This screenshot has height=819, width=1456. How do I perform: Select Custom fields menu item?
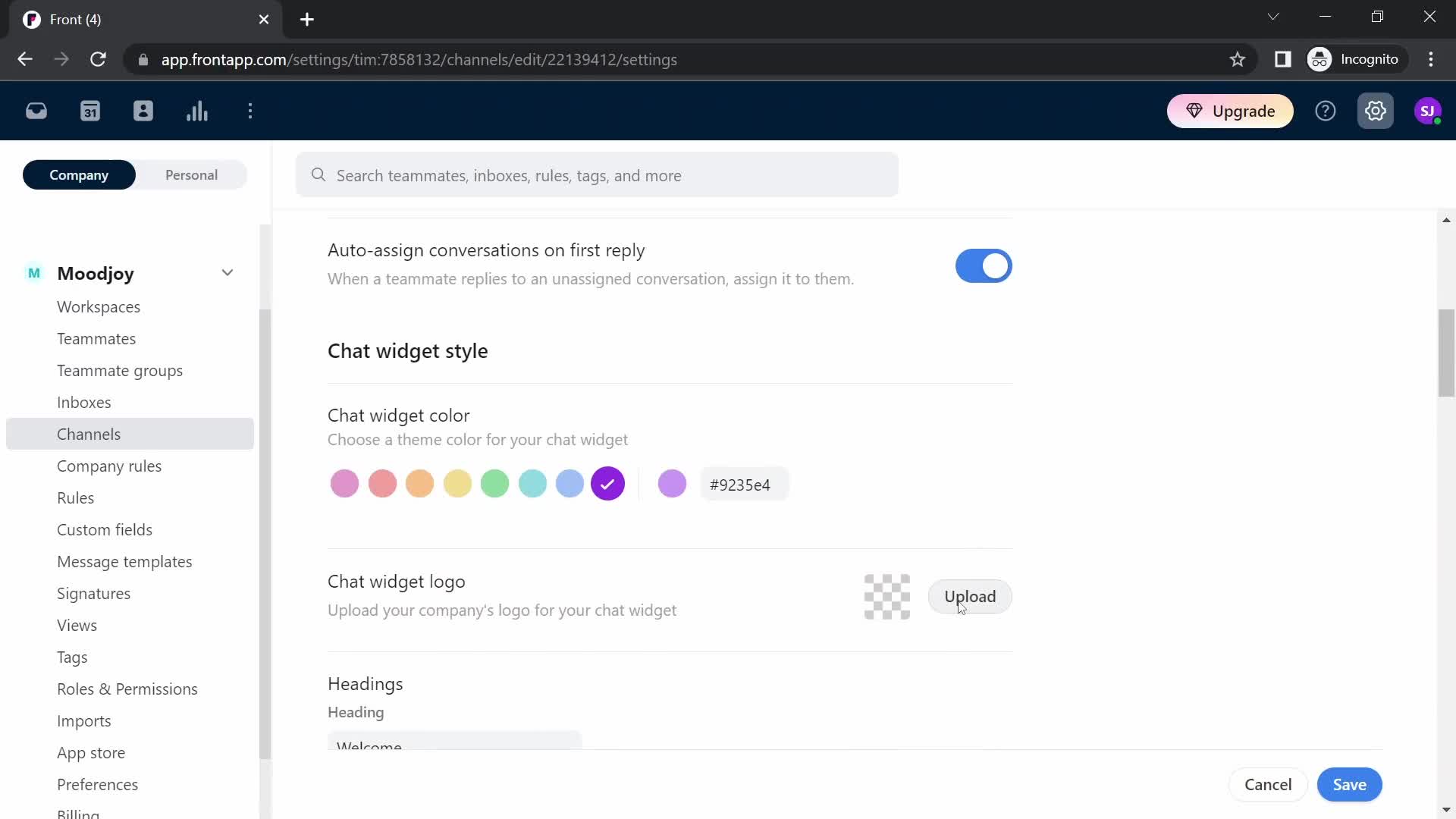(105, 529)
